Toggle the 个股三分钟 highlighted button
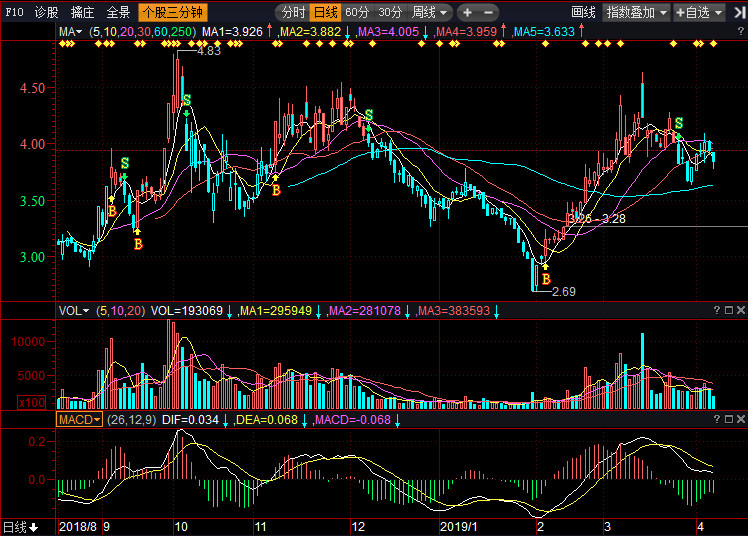The width and height of the screenshot is (748, 536). coord(169,12)
